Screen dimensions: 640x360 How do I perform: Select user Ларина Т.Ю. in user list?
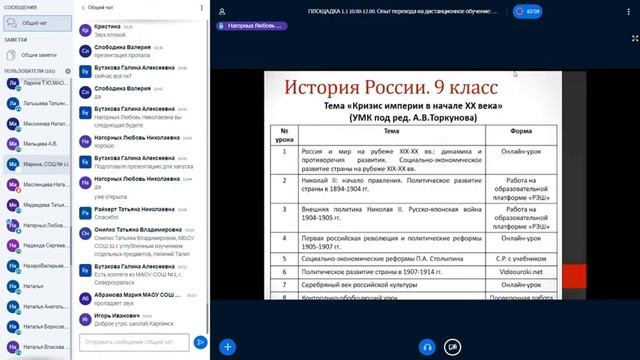(x=37, y=83)
